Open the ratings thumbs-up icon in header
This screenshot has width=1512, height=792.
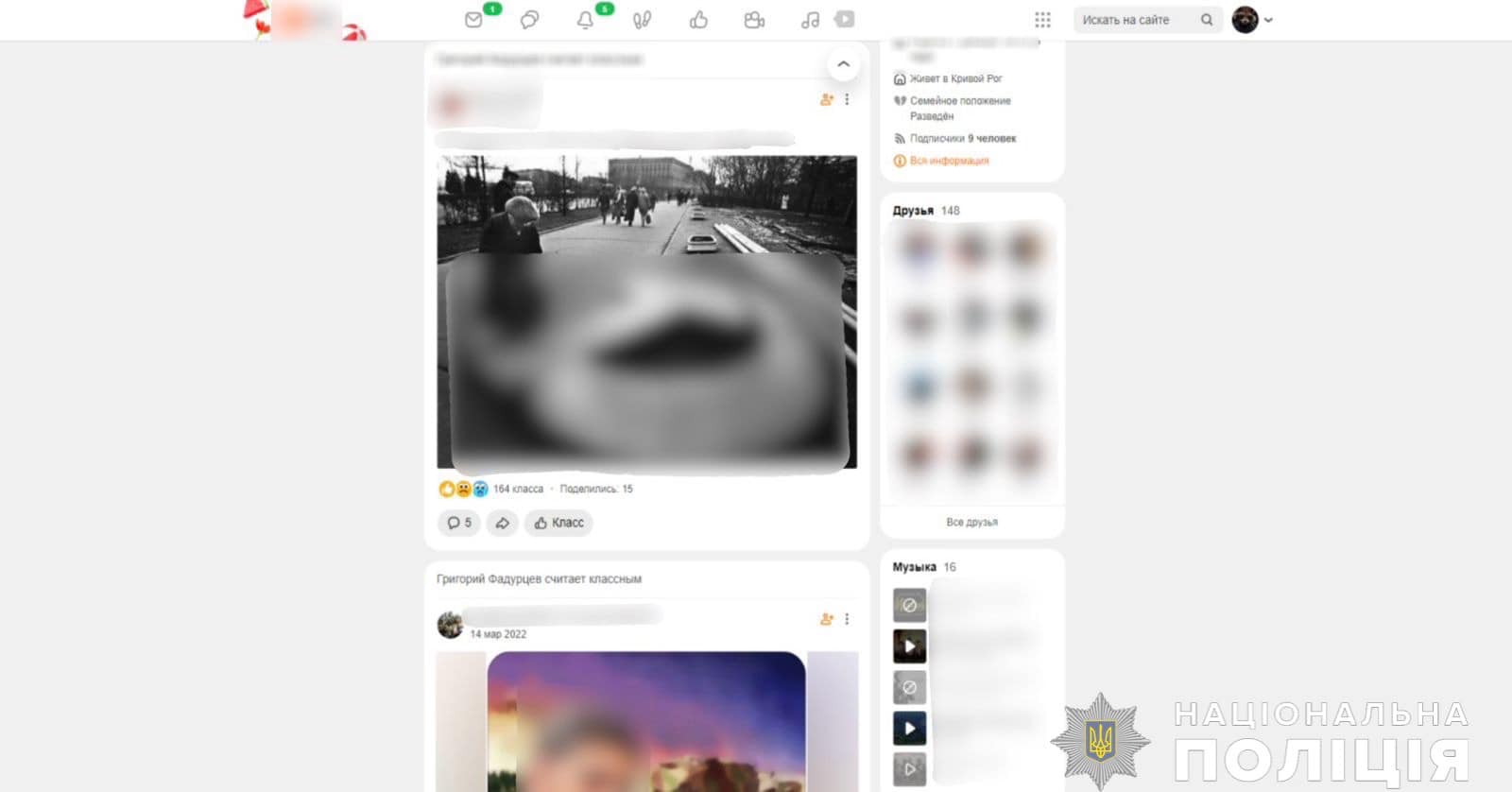[698, 20]
